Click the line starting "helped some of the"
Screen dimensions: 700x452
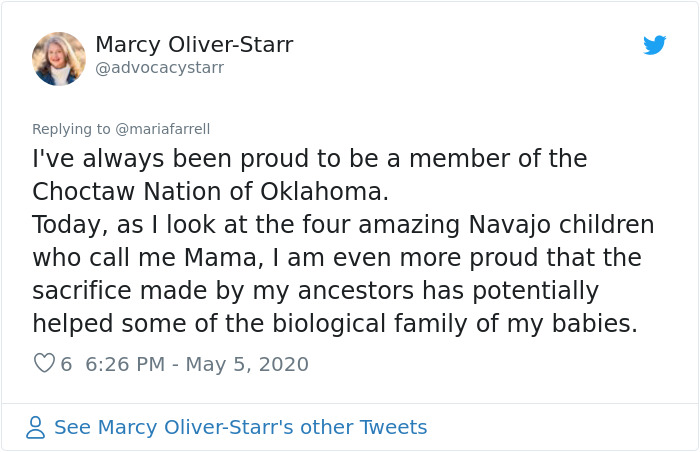pos(334,323)
